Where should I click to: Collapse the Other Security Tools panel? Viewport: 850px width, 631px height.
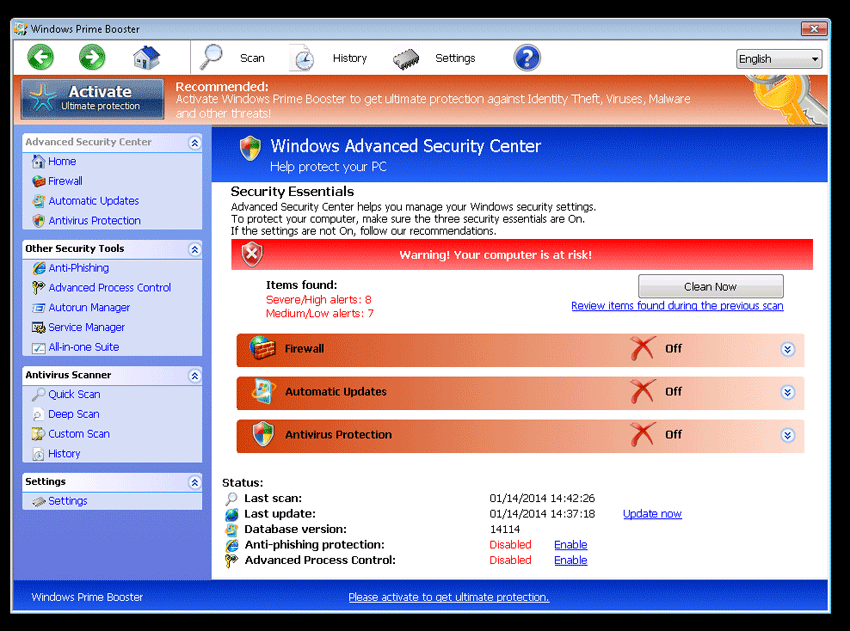coord(194,249)
